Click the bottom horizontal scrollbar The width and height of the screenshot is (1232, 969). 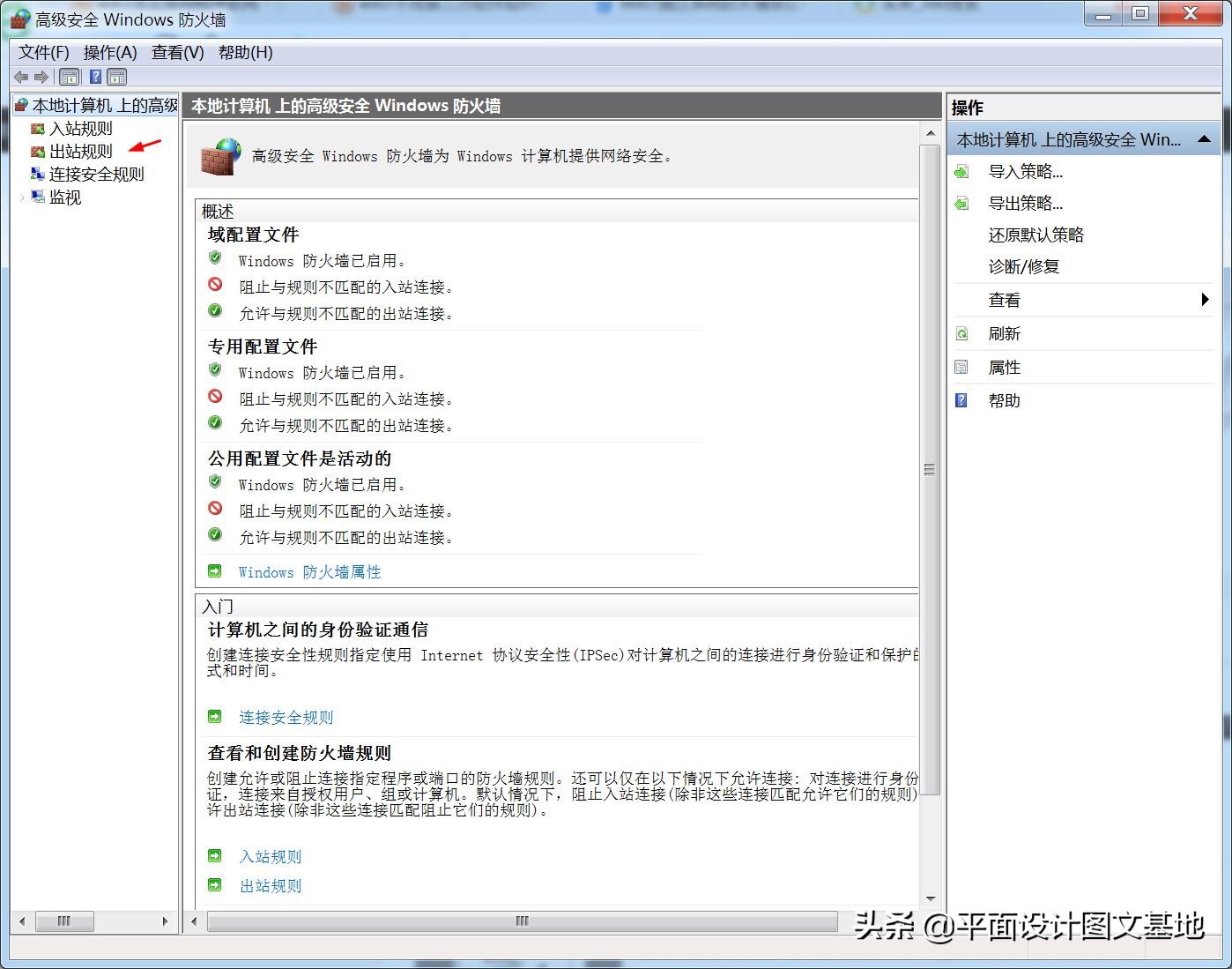click(x=520, y=921)
